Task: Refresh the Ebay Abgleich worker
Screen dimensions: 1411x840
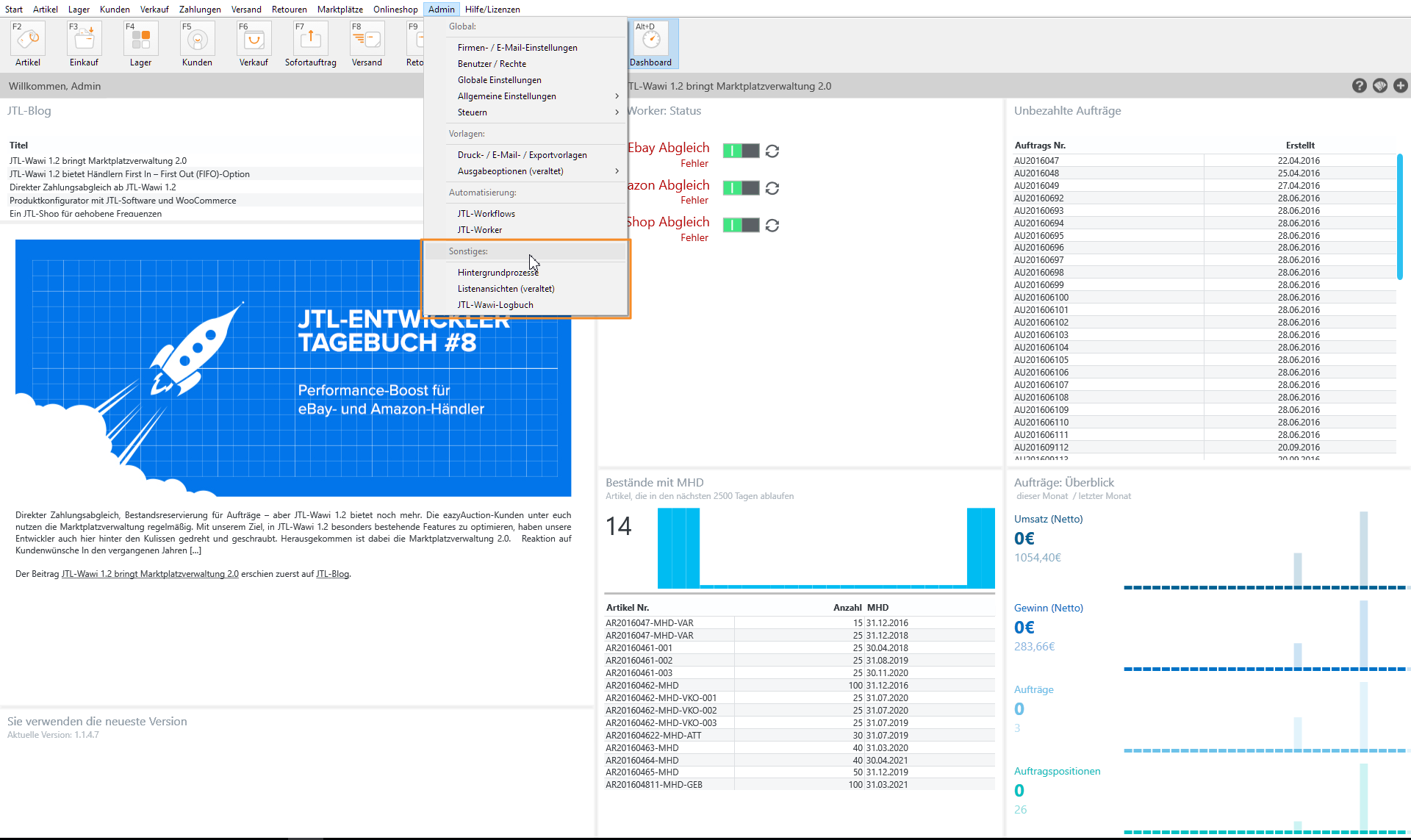Action: pos(772,151)
